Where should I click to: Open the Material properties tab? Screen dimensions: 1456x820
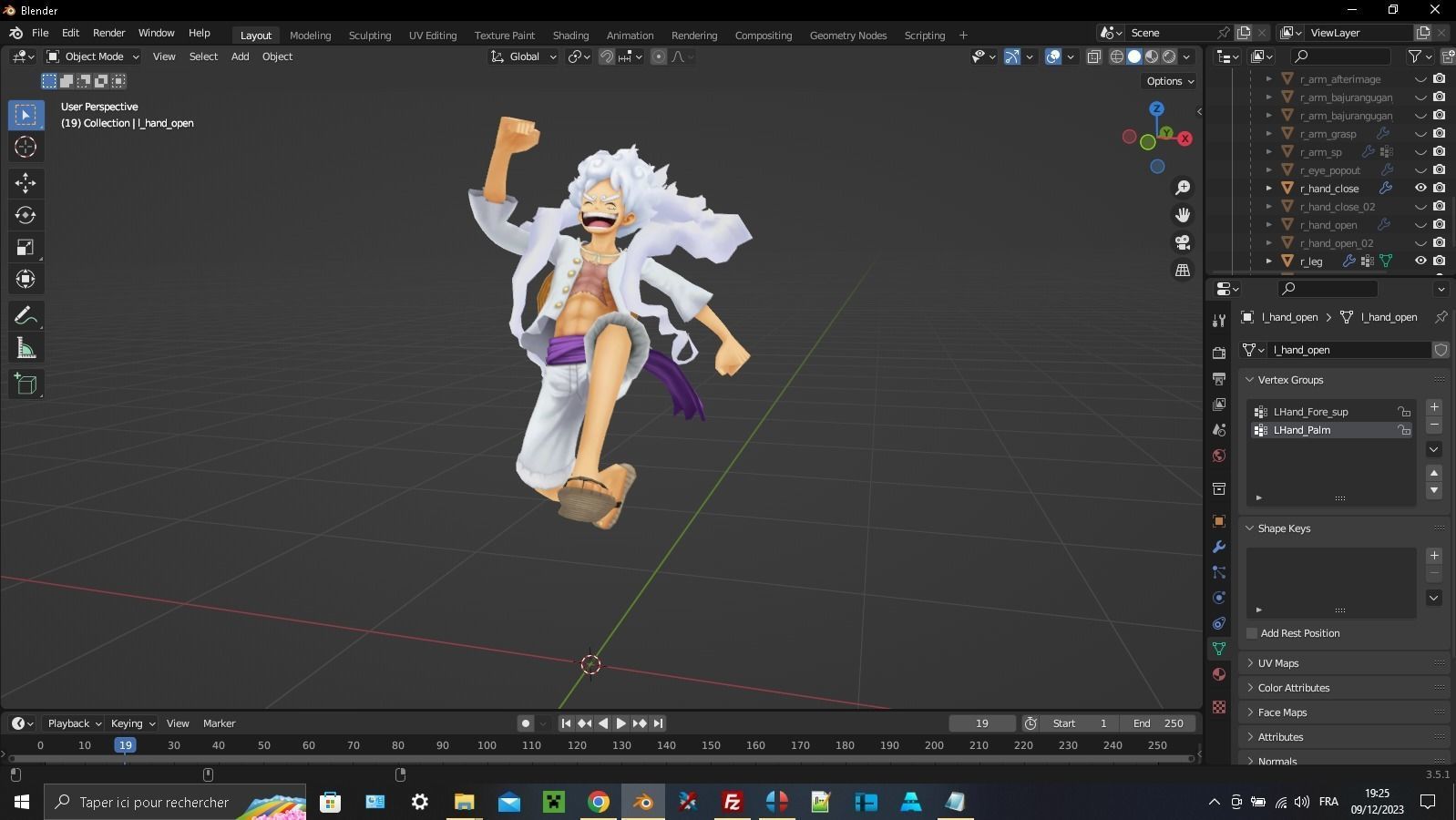point(1219,674)
